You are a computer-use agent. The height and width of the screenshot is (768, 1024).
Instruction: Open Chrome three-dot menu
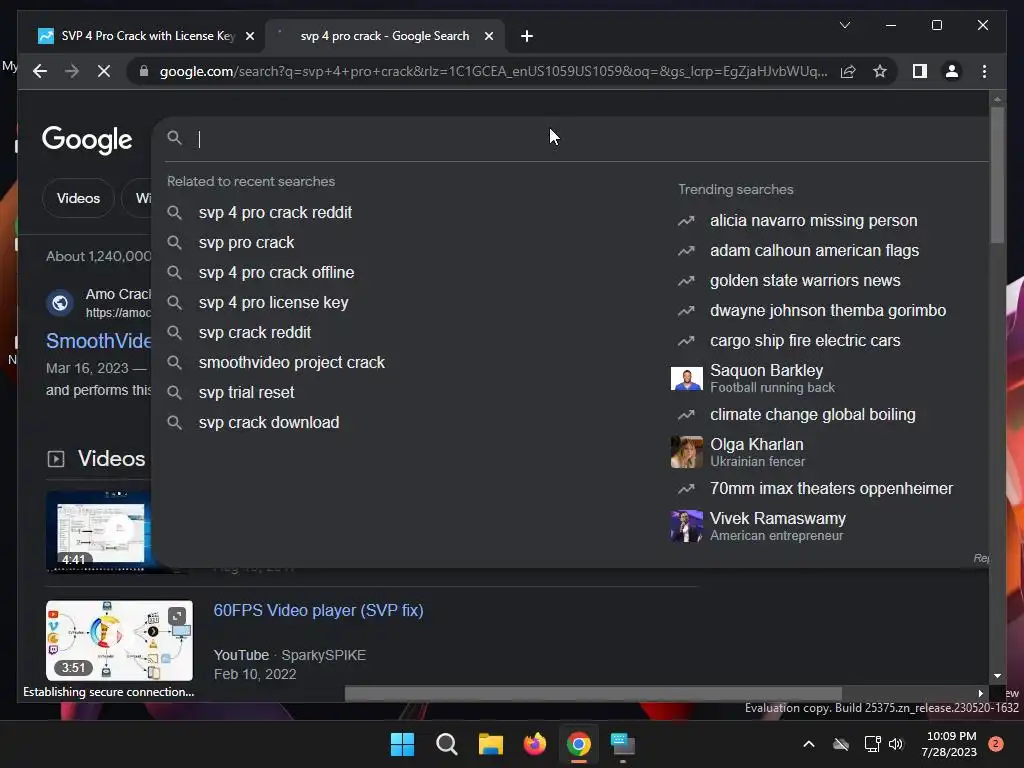(x=984, y=71)
